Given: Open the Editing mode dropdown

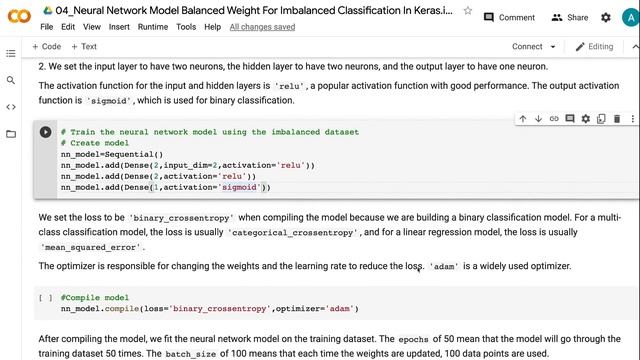Looking at the screenshot, I should tap(594, 47).
